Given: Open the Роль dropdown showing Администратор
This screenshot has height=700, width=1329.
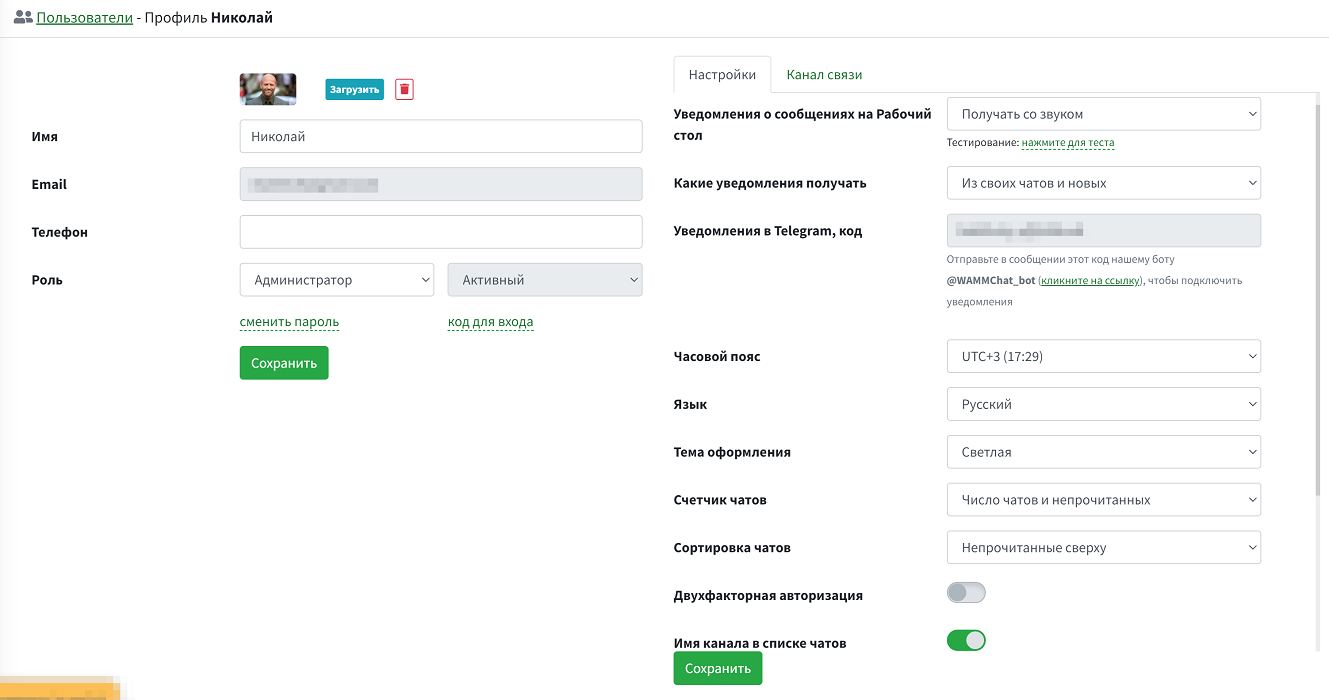Looking at the screenshot, I should [x=336, y=280].
